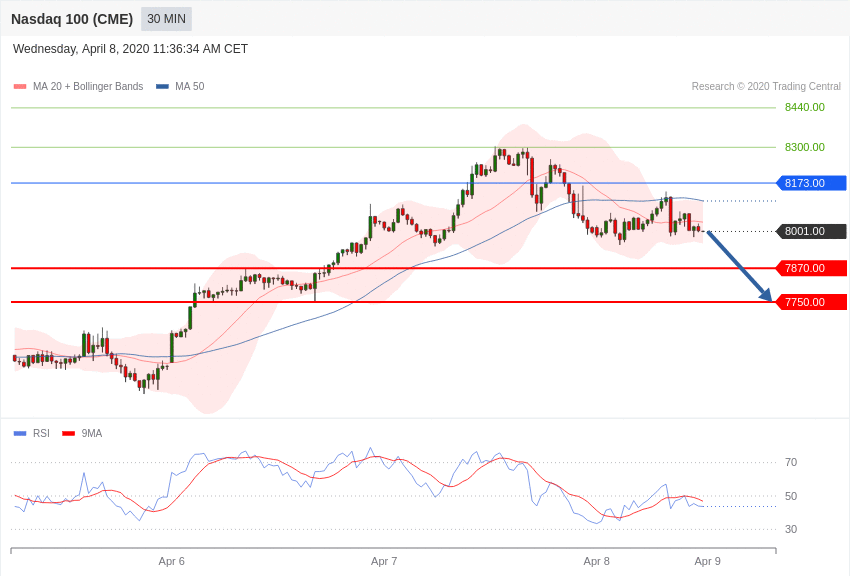Viewport: 850px width, 576px height.
Task: Click the MA 50 legend label
Action: [190, 86]
